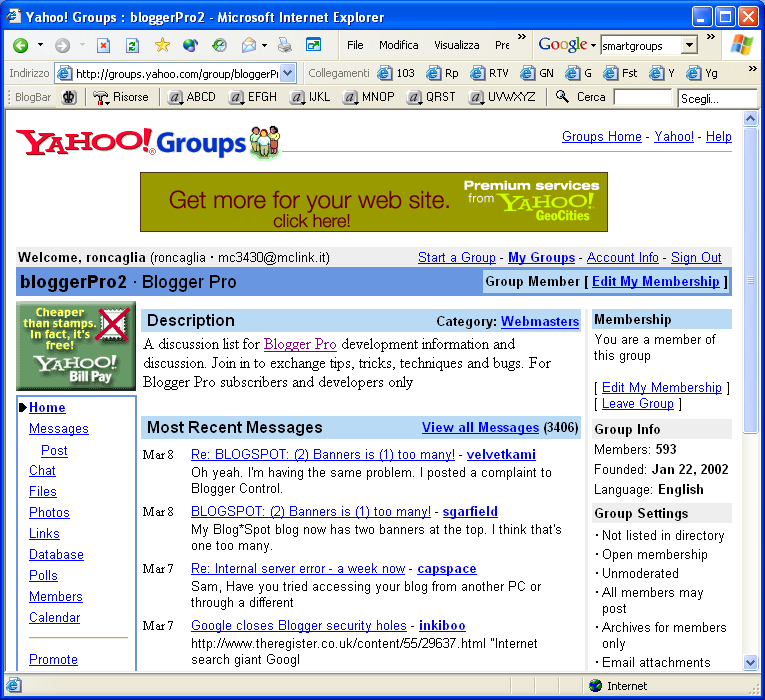Screen dimensions: 765x700
Task: Go to the Files section
Action: pyautogui.click(x=42, y=491)
